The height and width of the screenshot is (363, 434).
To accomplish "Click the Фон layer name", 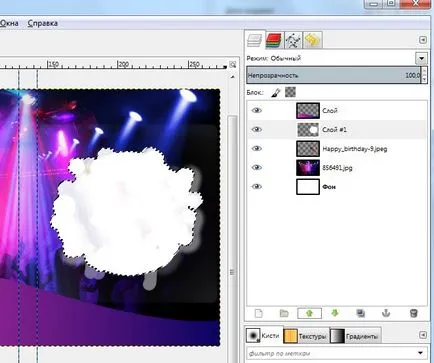I will (x=329, y=187).
